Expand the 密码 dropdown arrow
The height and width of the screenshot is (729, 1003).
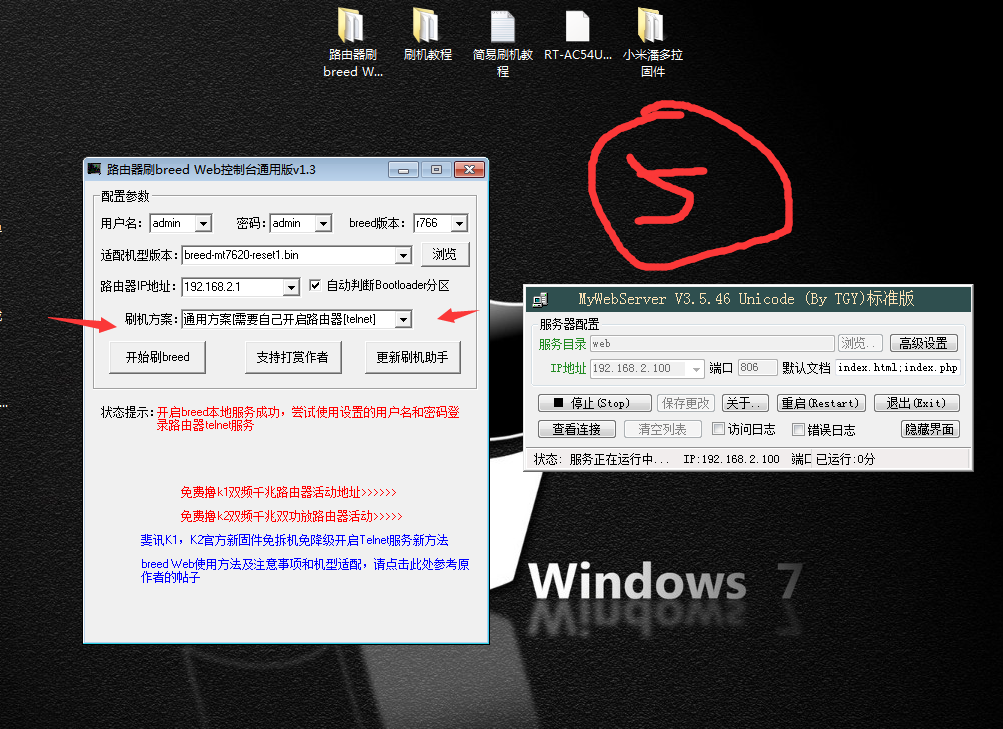point(324,223)
